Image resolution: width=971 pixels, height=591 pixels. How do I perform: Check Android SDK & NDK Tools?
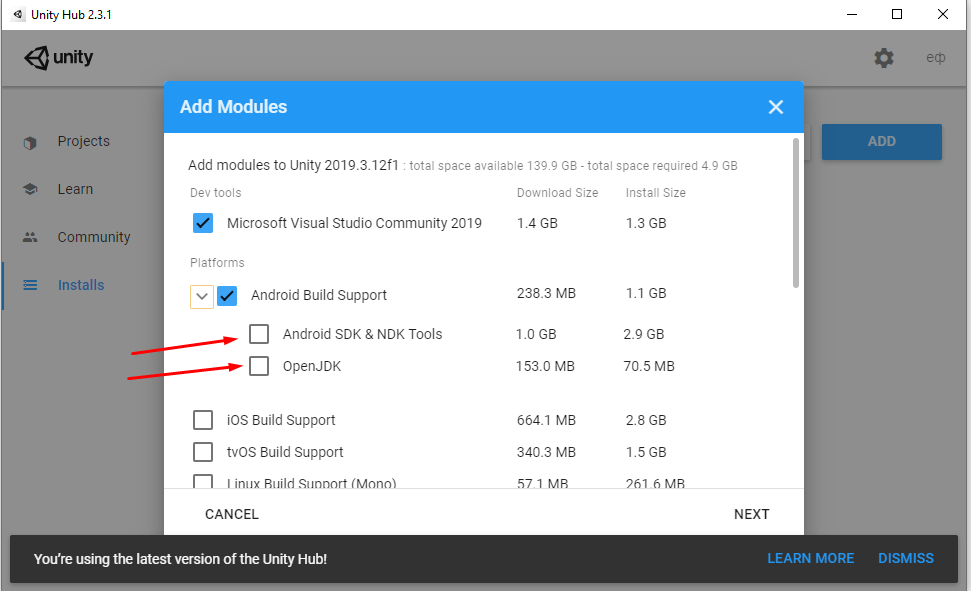click(x=259, y=334)
